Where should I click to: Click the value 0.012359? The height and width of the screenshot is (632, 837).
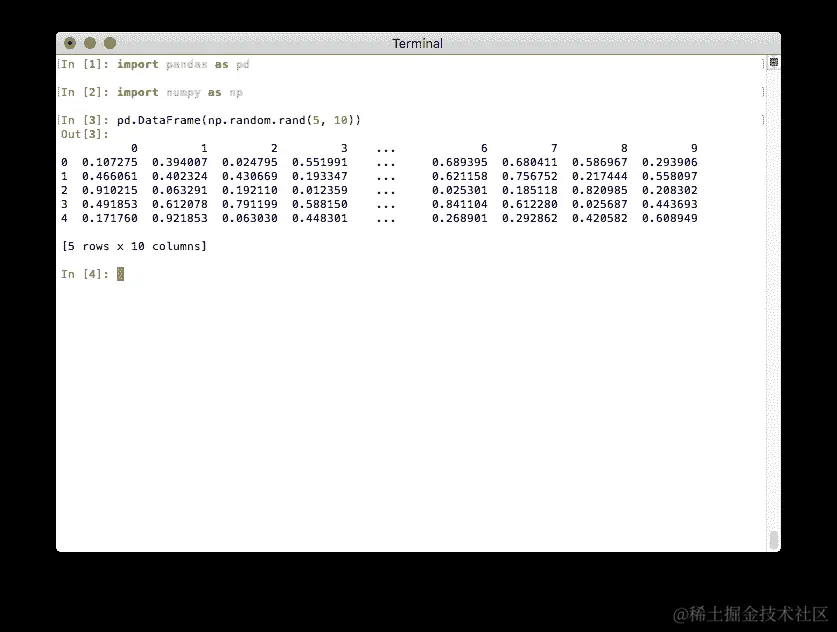click(319, 190)
